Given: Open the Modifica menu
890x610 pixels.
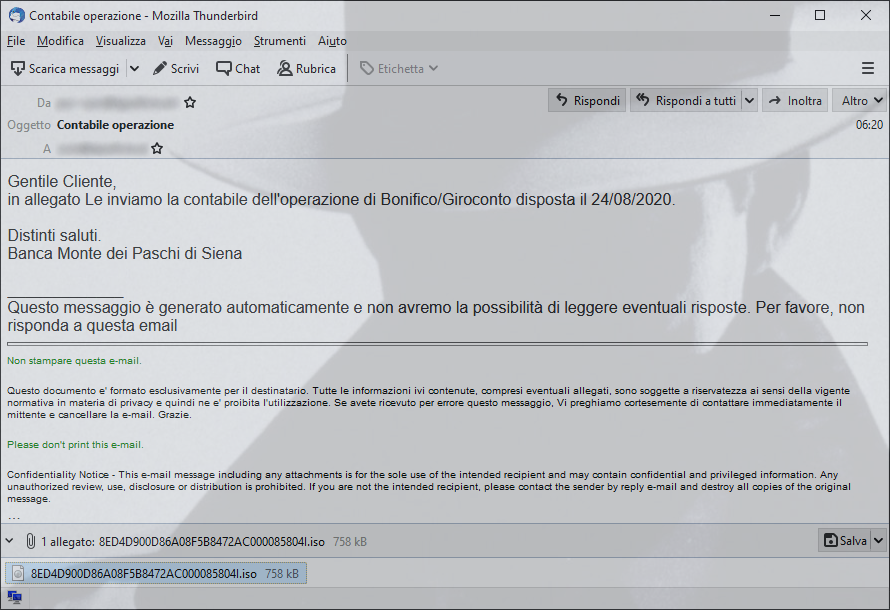Looking at the screenshot, I should point(60,41).
